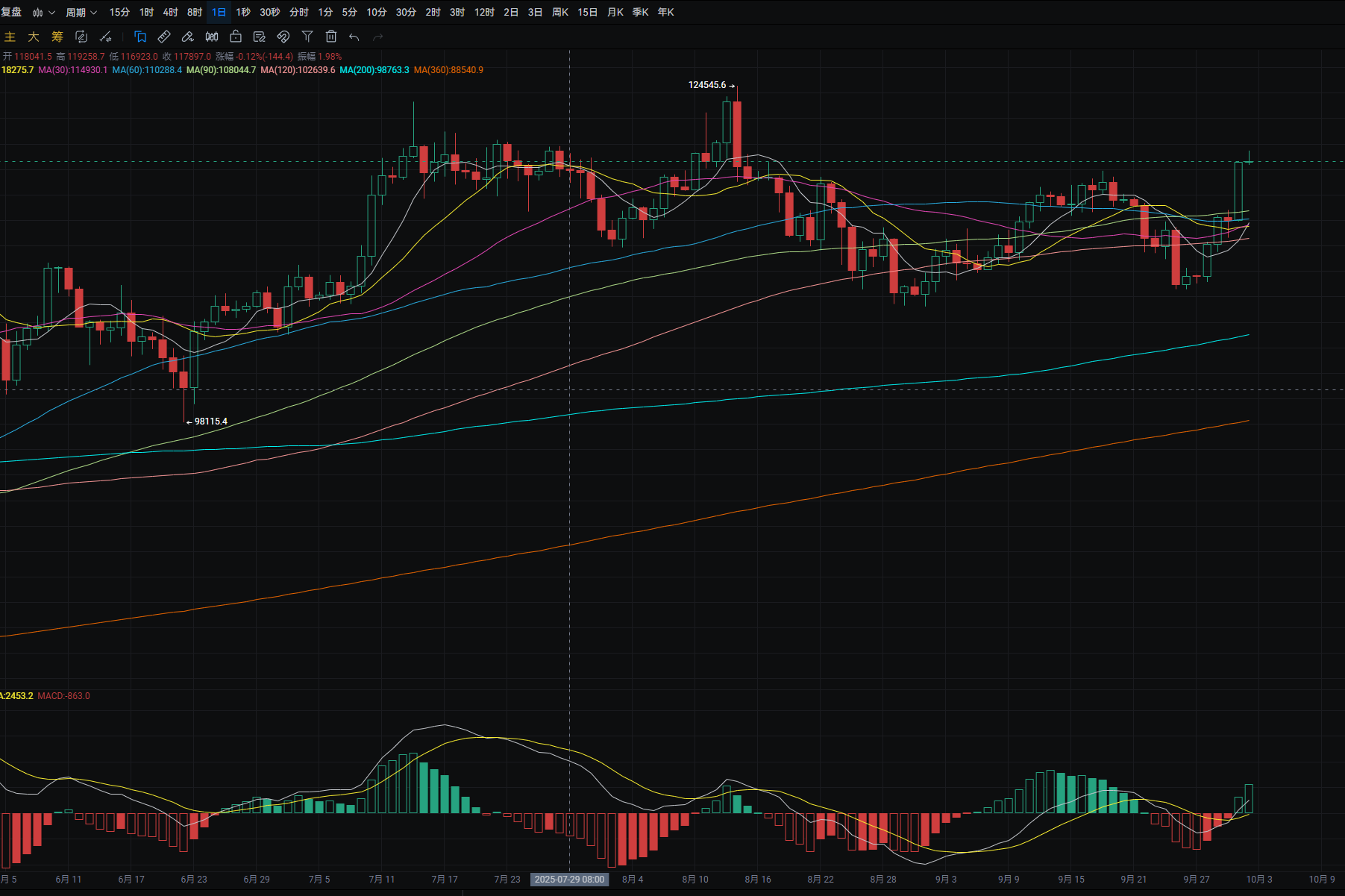
Task: Click the 15分 timeframe button
Action: click(x=119, y=13)
